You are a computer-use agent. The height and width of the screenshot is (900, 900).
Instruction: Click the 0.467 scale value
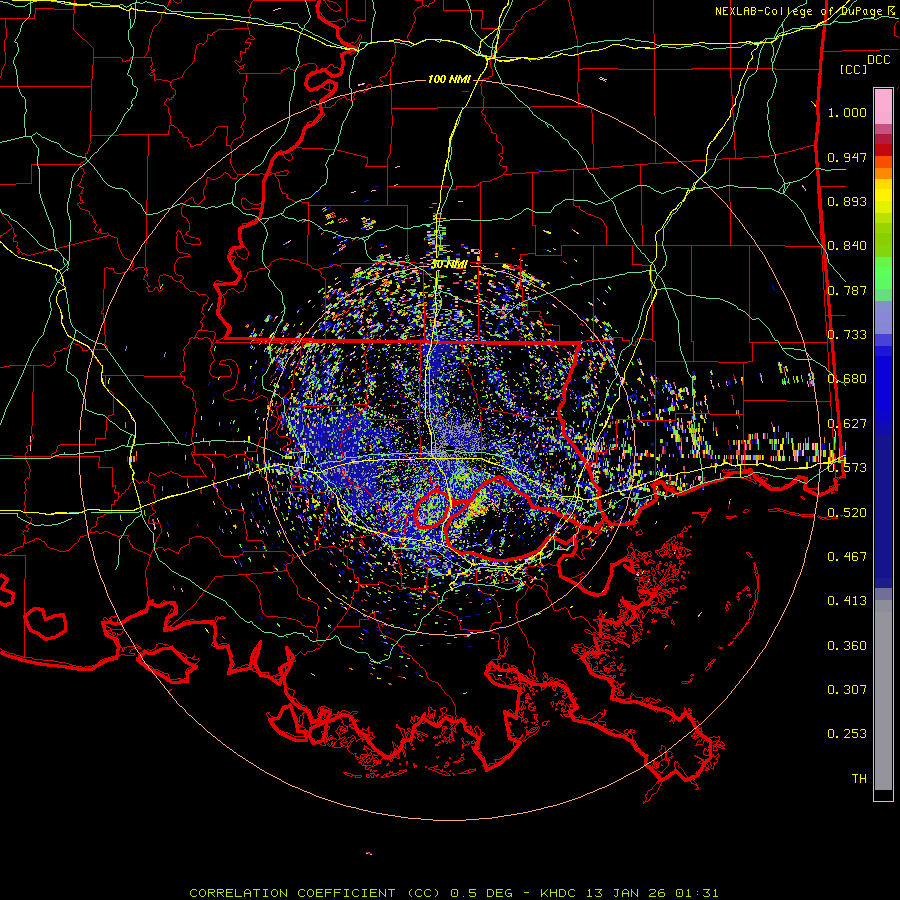[847, 556]
